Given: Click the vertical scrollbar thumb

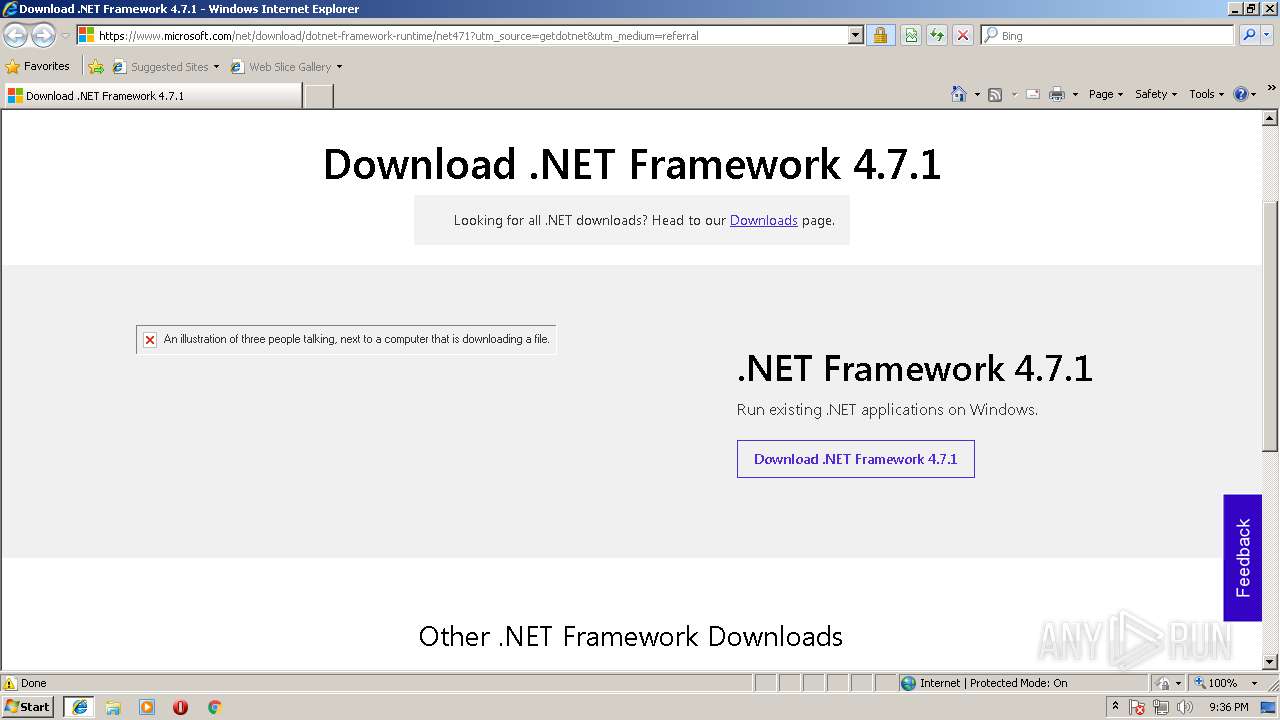Looking at the screenshot, I should (1270, 325).
